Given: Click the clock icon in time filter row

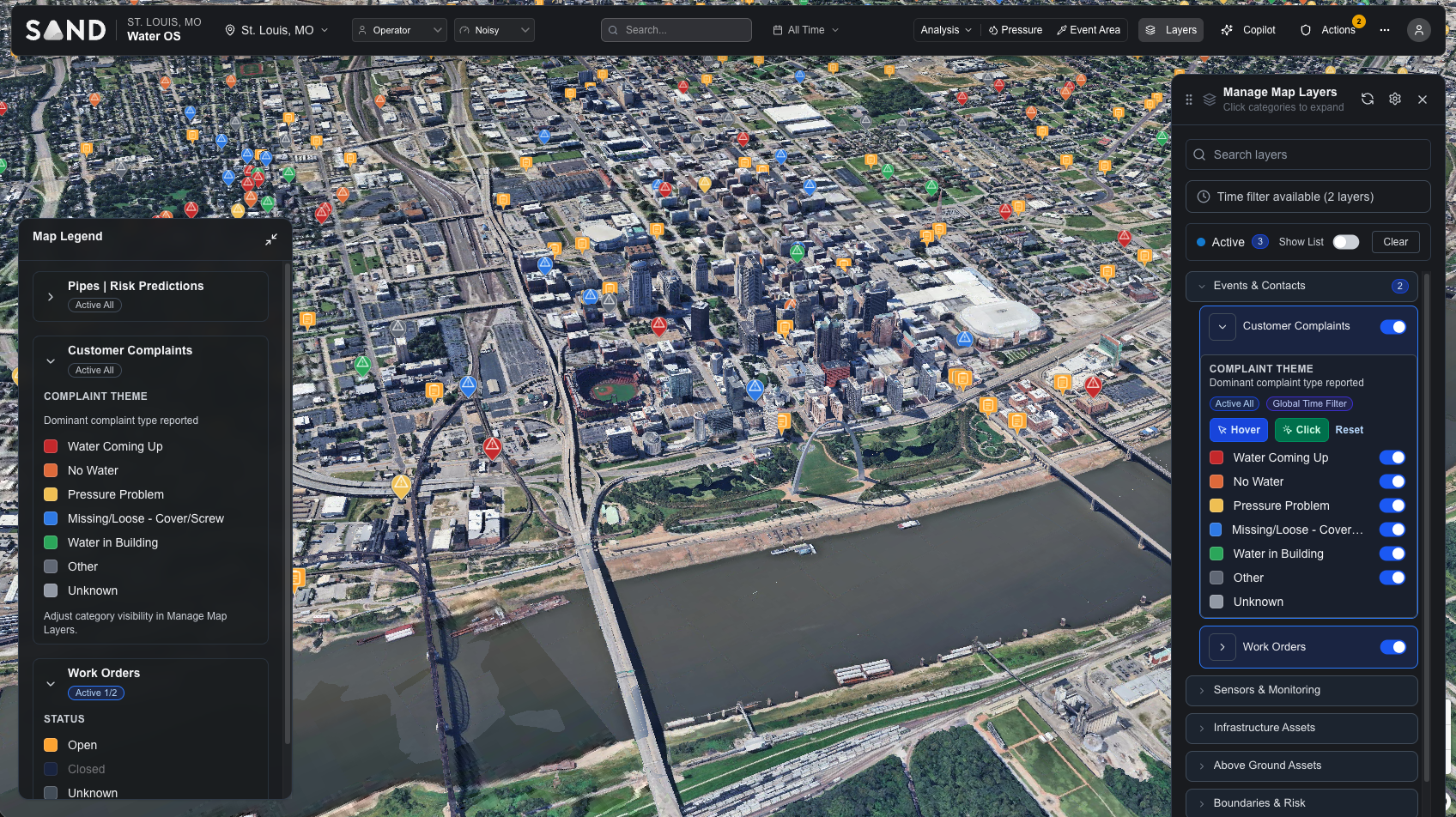Looking at the screenshot, I should [x=1204, y=197].
